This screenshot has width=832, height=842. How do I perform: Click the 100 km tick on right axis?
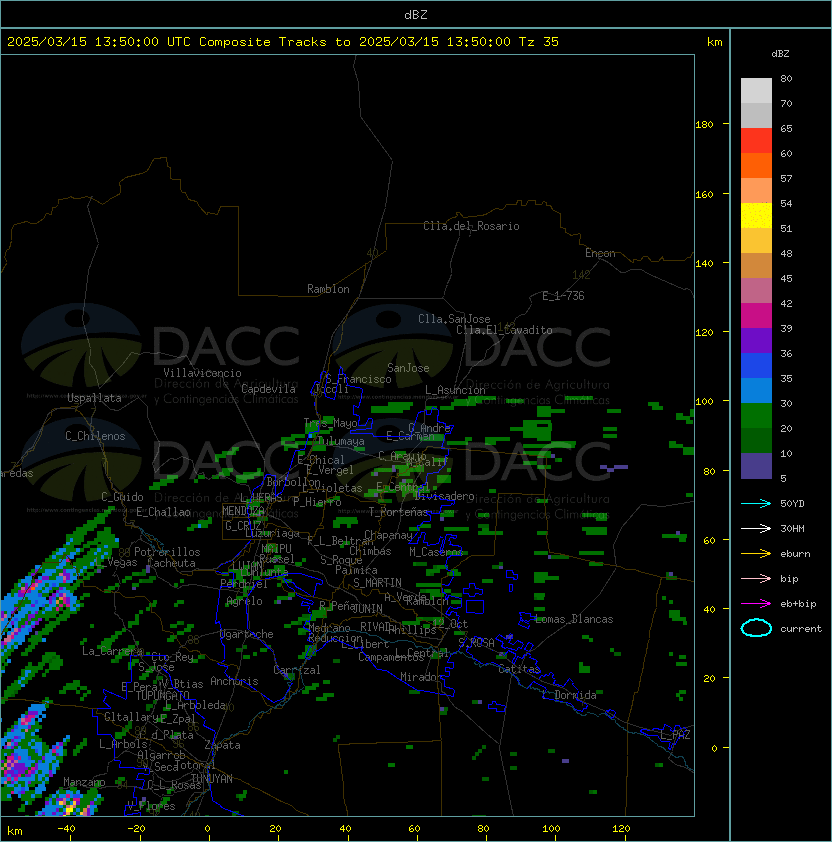click(704, 401)
